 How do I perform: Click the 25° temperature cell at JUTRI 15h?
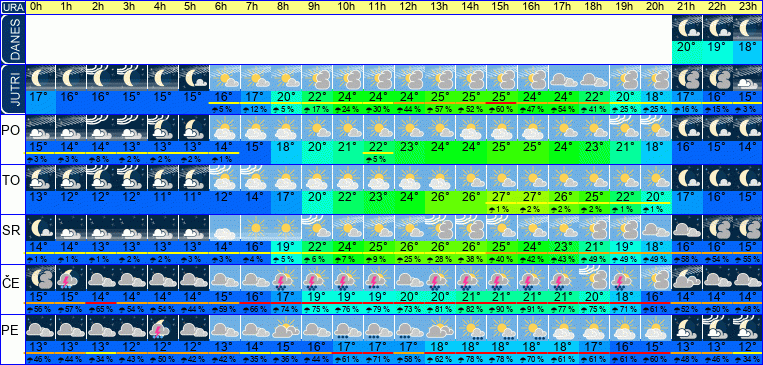pyautogui.click(x=501, y=97)
